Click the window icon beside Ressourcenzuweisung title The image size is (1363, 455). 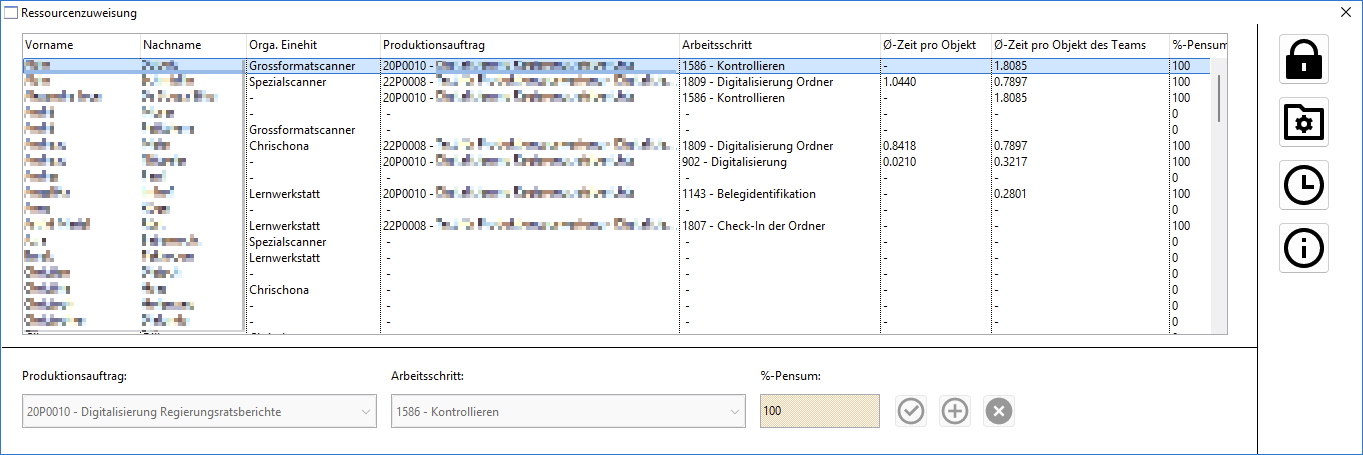pyautogui.click(x=11, y=13)
